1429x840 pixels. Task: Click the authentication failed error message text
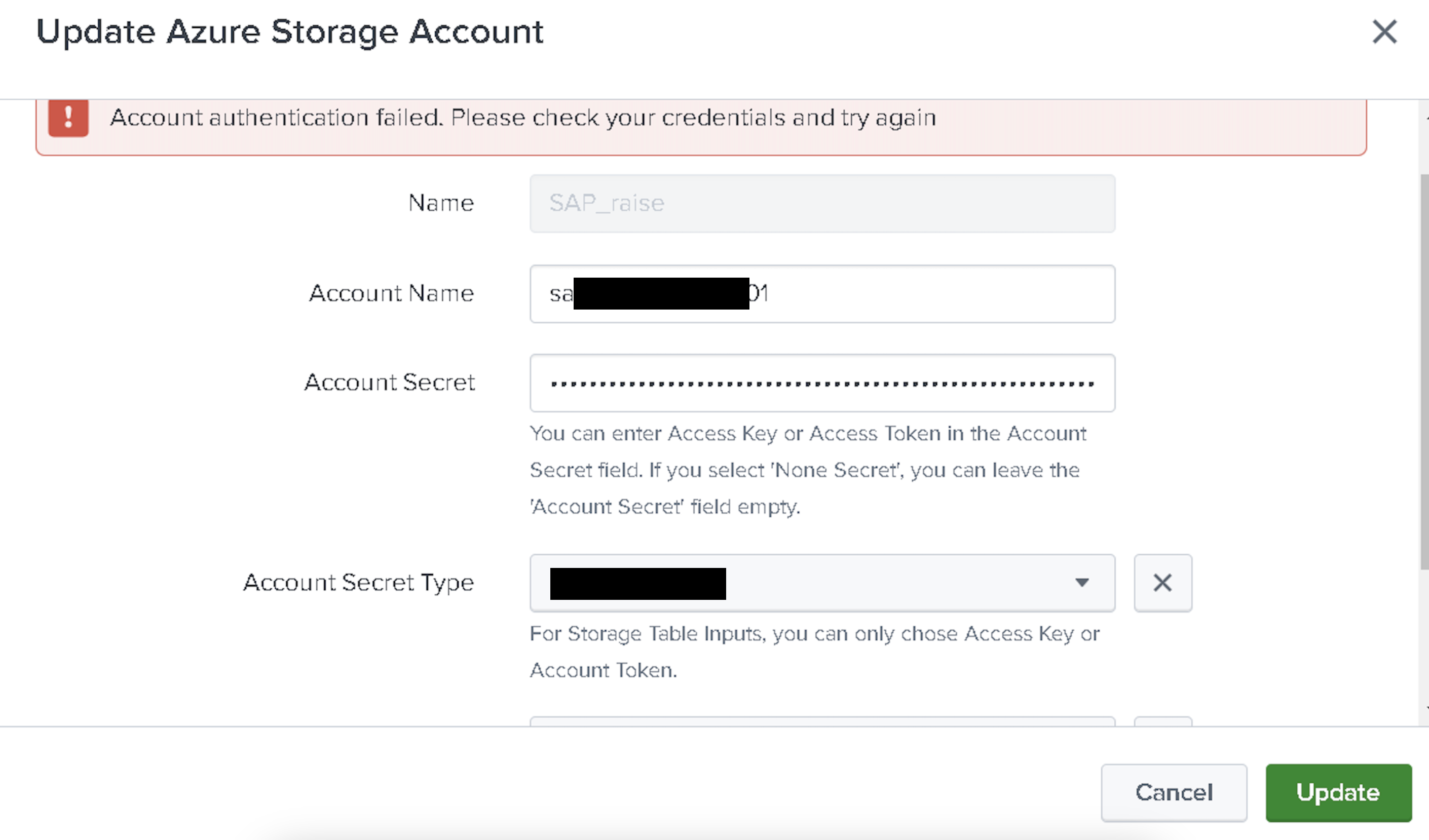[x=523, y=118]
